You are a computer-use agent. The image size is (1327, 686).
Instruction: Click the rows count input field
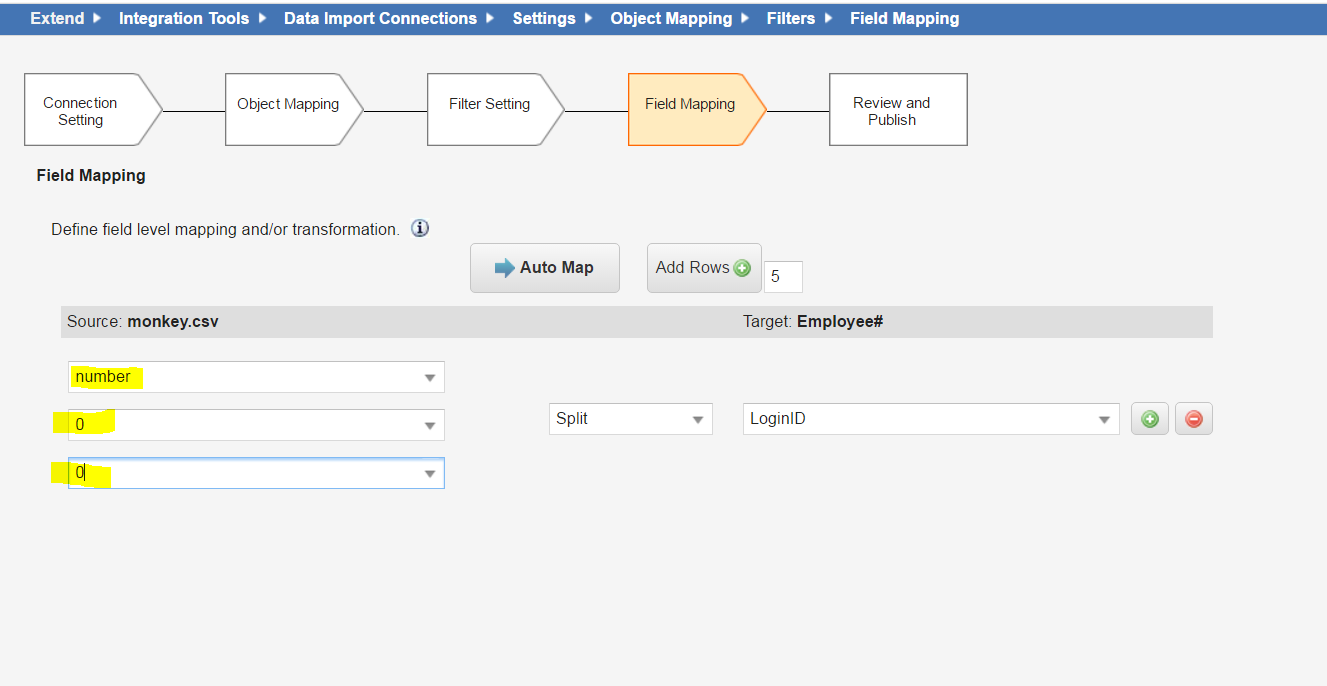click(x=782, y=277)
